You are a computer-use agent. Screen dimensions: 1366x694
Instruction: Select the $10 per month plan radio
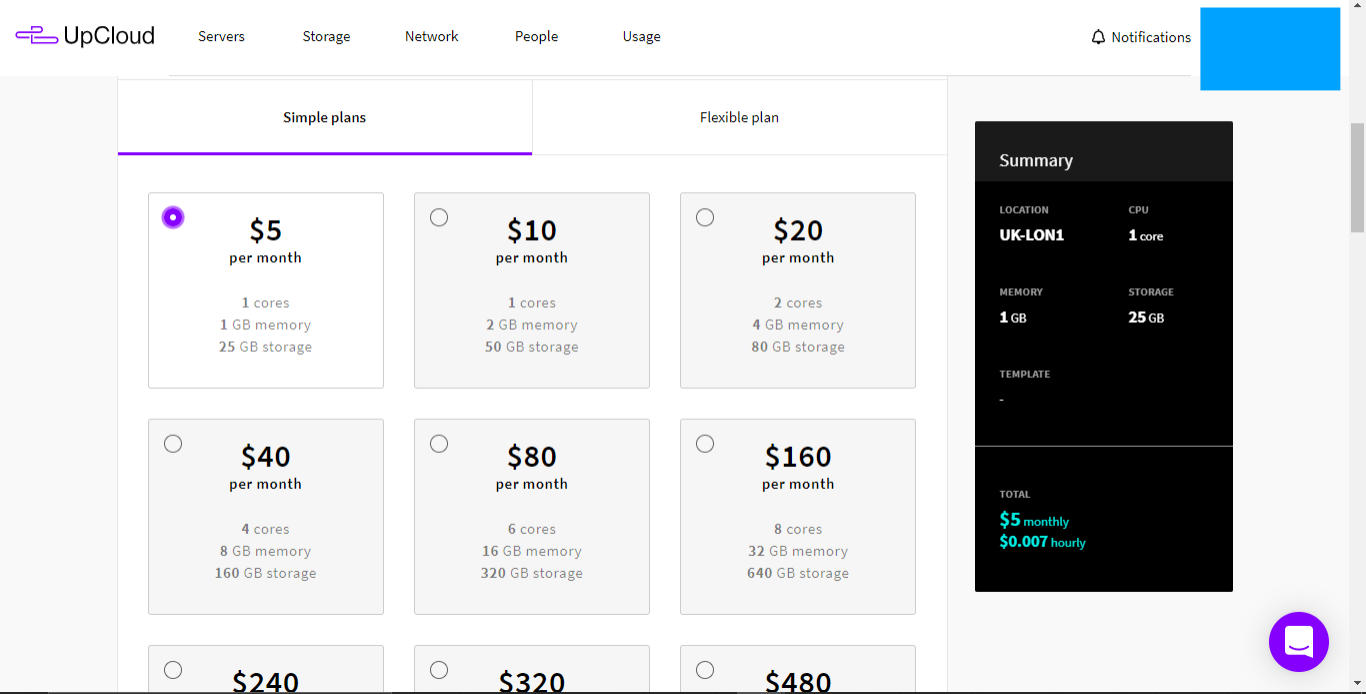click(439, 217)
